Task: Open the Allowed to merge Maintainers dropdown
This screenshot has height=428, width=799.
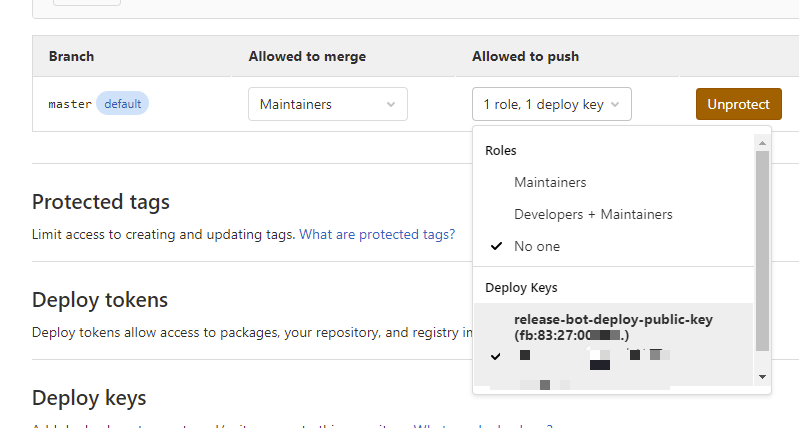Action: click(327, 104)
